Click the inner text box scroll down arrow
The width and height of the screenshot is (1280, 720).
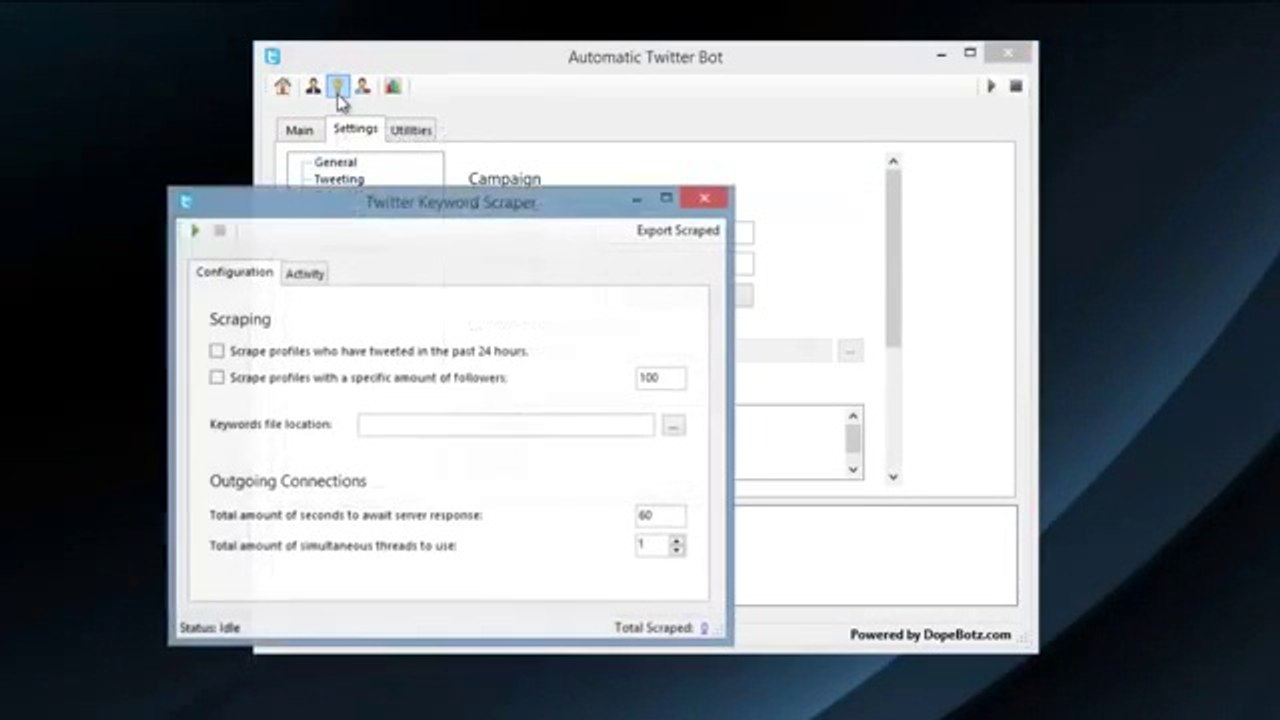click(853, 469)
